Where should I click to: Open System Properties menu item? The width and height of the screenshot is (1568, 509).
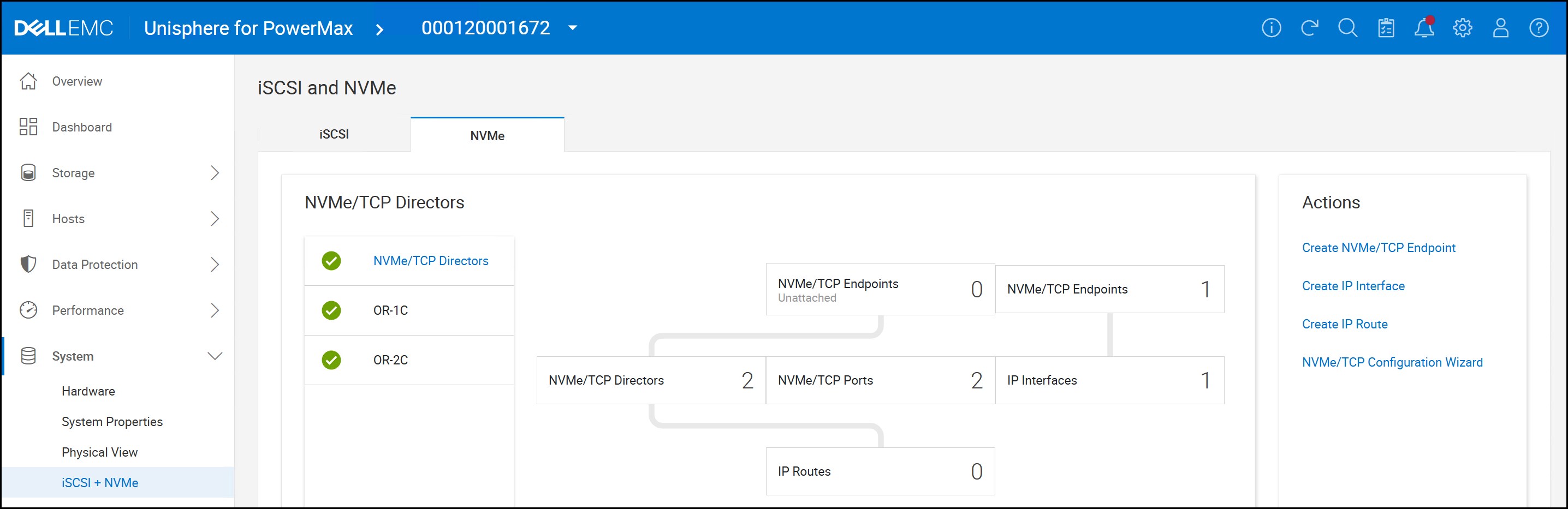[x=112, y=421]
